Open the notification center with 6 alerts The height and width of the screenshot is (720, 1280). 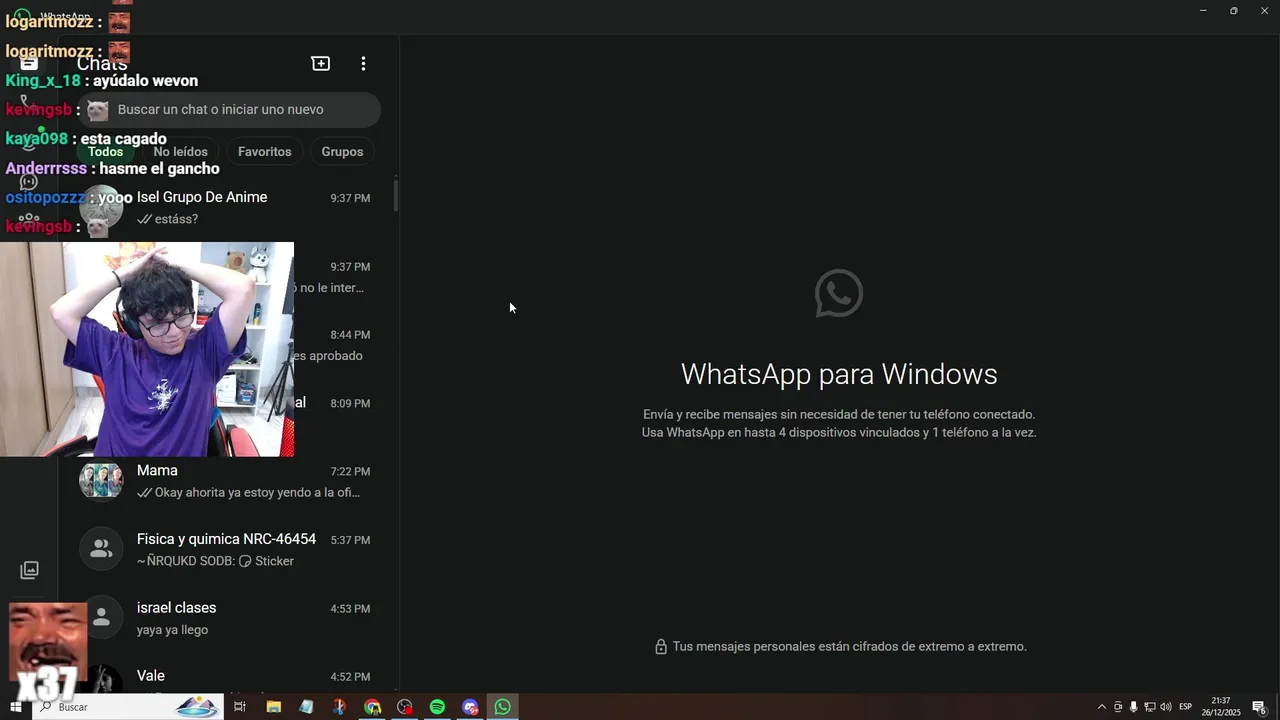coord(1260,707)
